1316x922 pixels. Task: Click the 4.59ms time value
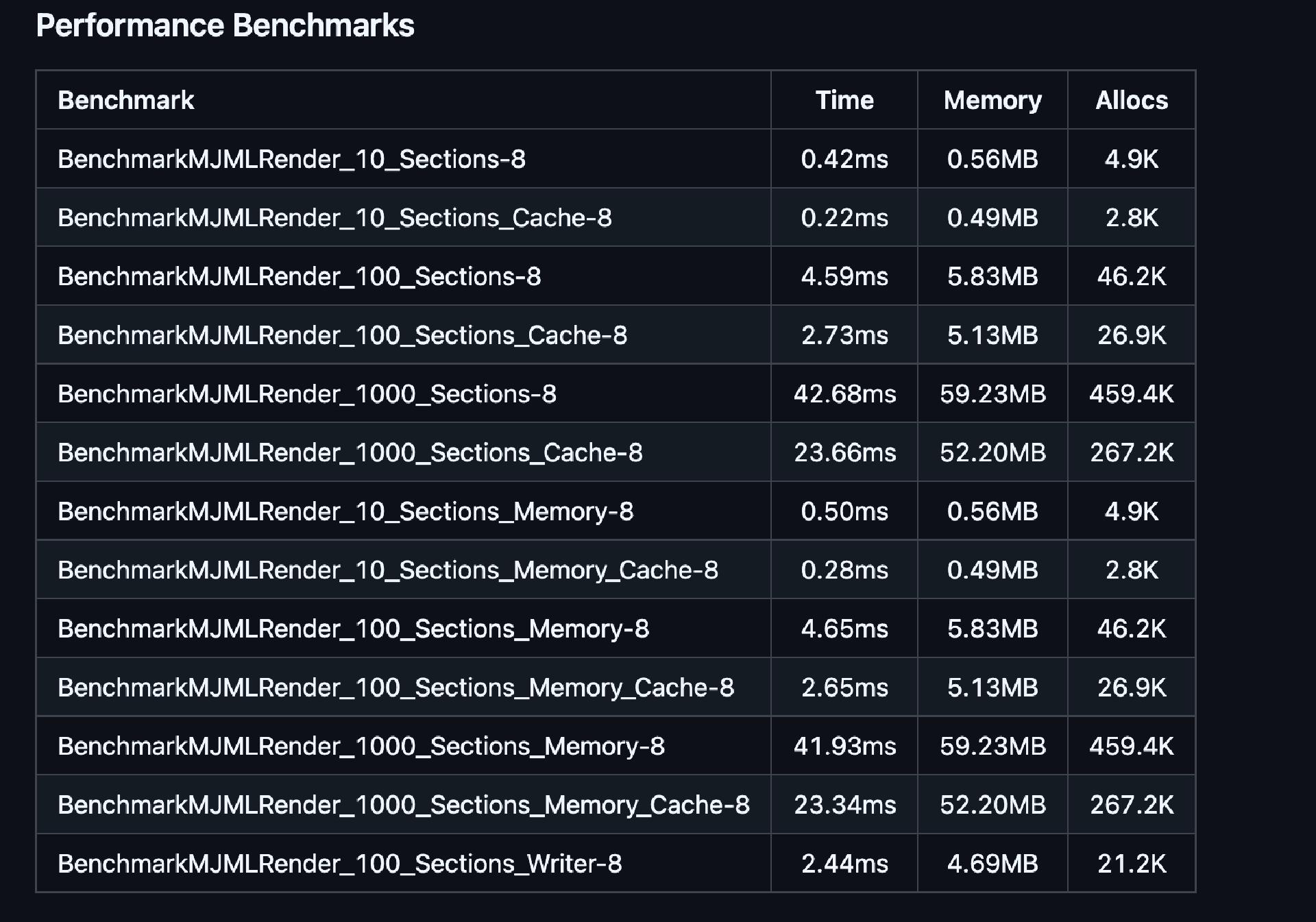point(844,276)
